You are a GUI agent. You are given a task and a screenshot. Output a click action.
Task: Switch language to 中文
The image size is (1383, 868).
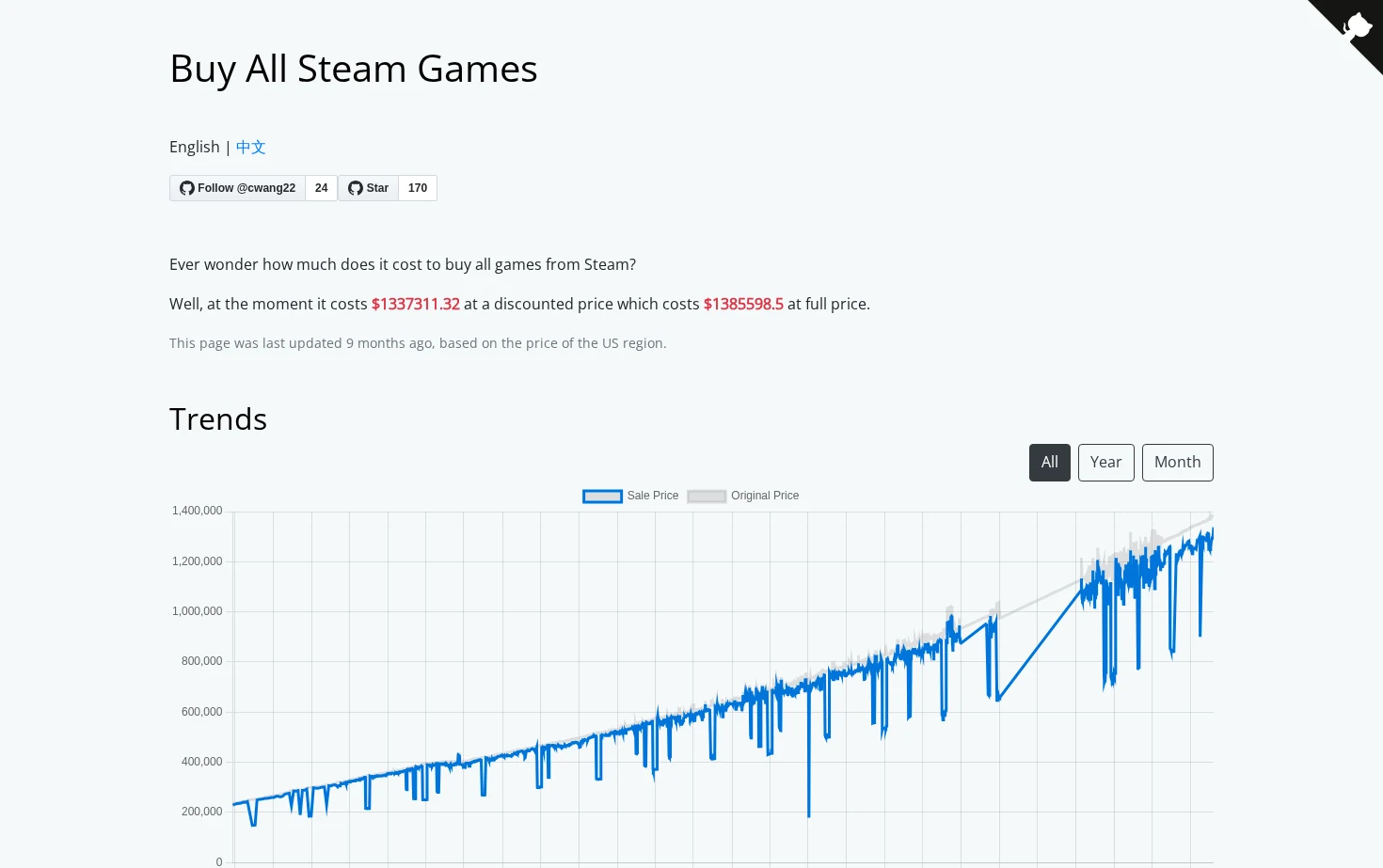(x=250, y=147)
